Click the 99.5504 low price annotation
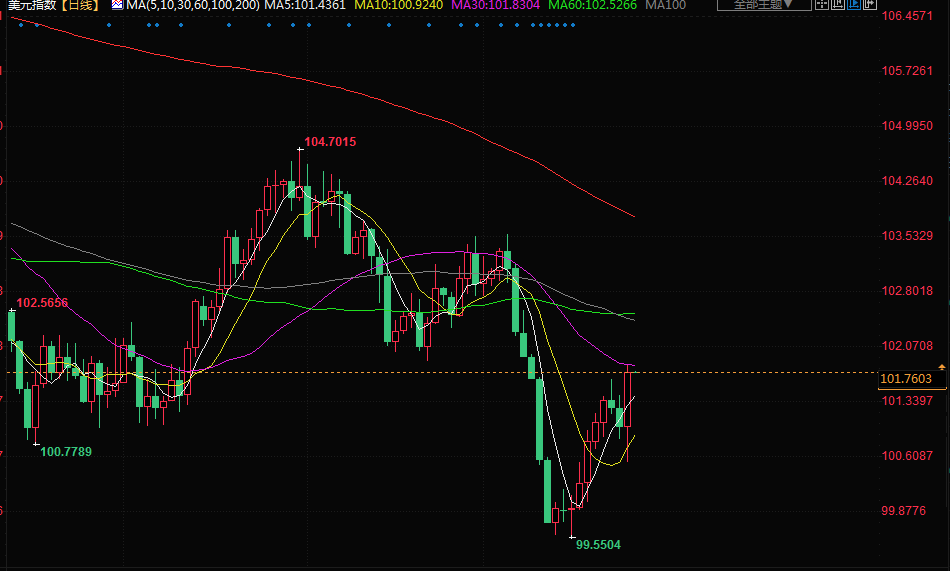950x571 pixels. click(598, 545)
